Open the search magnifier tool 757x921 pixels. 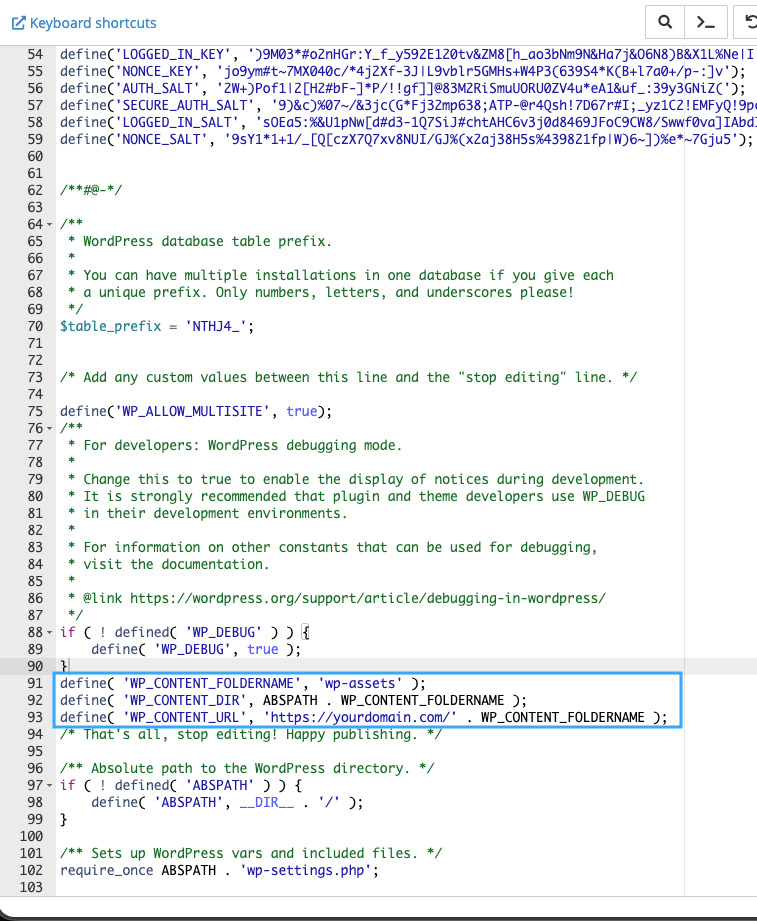click(664, 21)
